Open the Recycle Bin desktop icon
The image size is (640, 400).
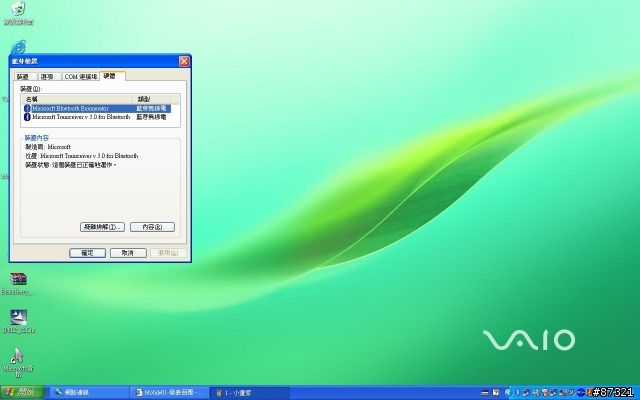[x=18, y=13]
